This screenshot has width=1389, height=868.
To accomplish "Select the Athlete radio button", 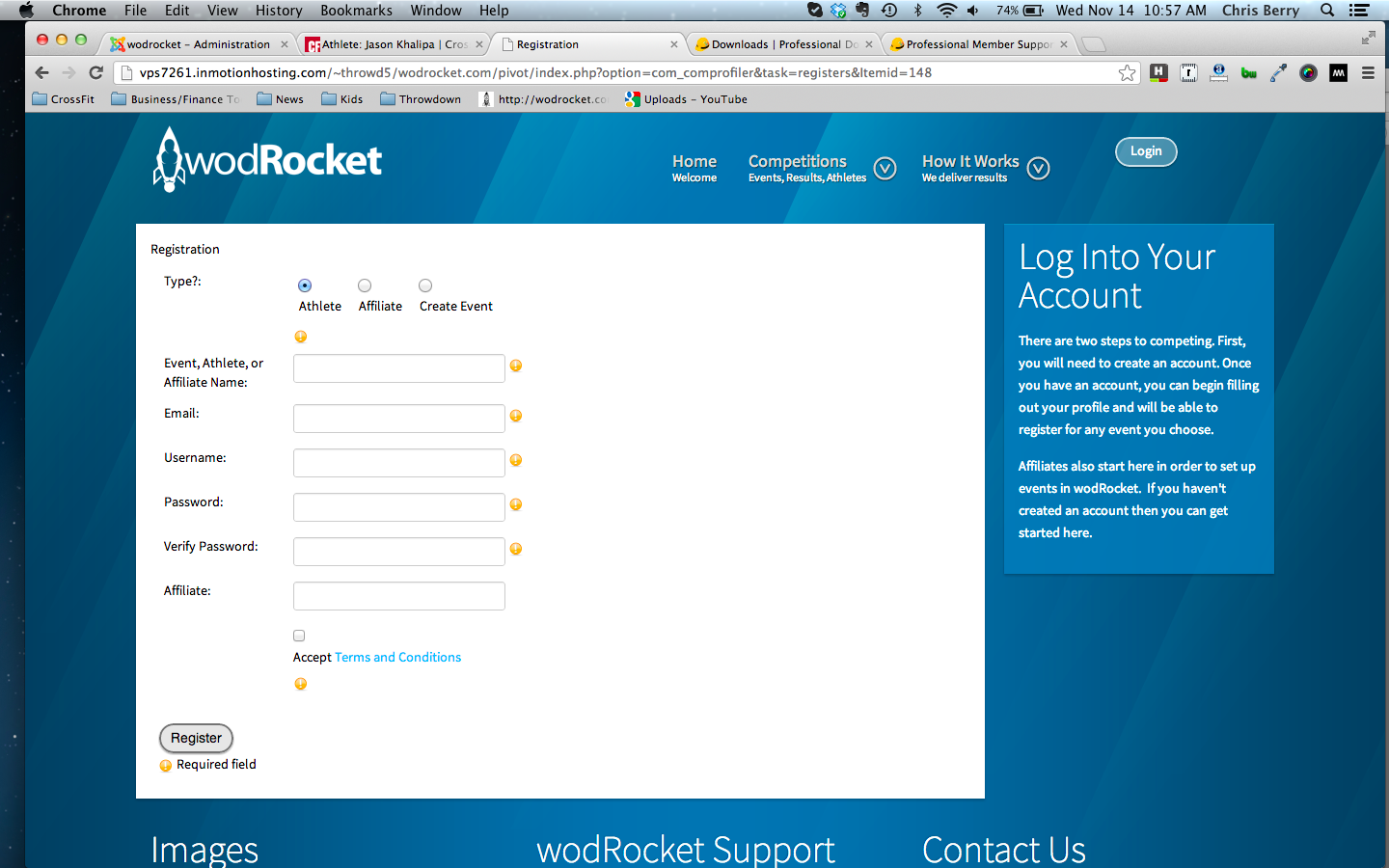I will pyautogui.click(x=305, y=285).
